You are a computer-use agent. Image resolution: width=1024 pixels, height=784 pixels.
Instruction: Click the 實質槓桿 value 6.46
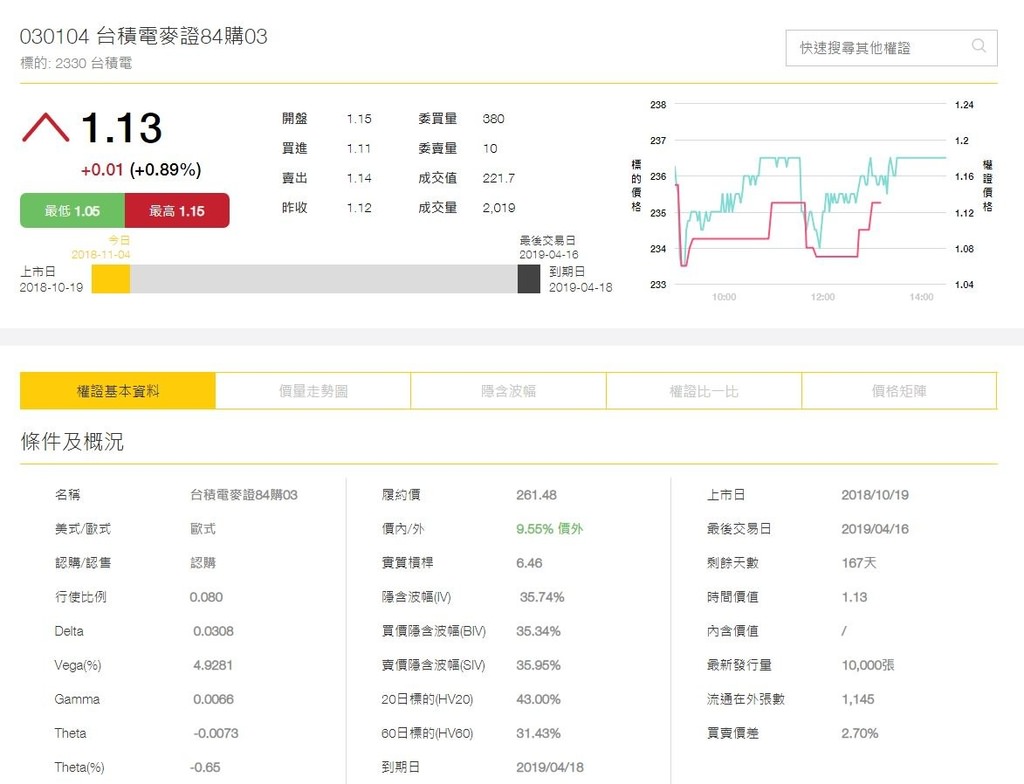[x=529, y=563]
